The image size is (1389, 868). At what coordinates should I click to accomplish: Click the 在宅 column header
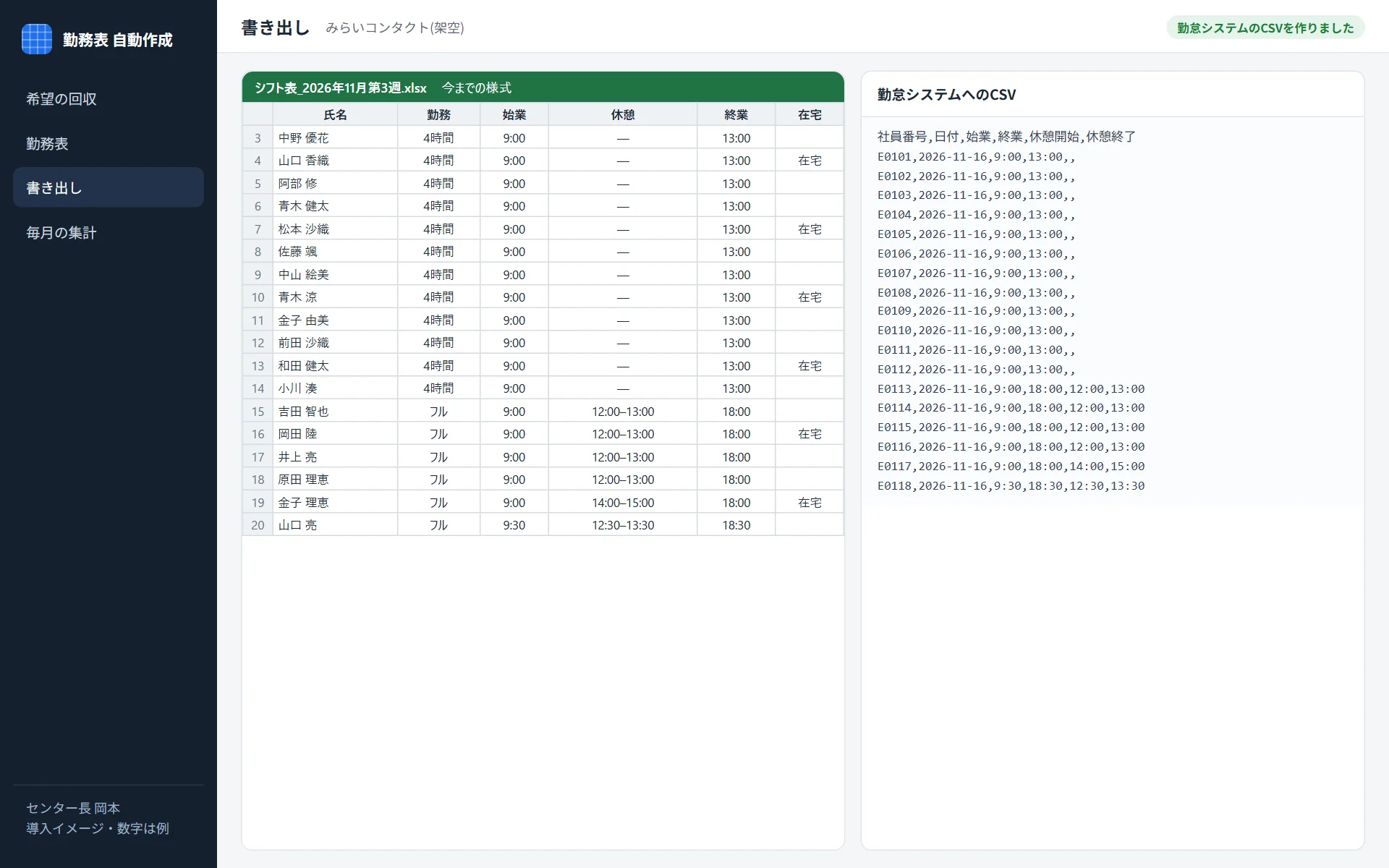[x=810, y=114]
